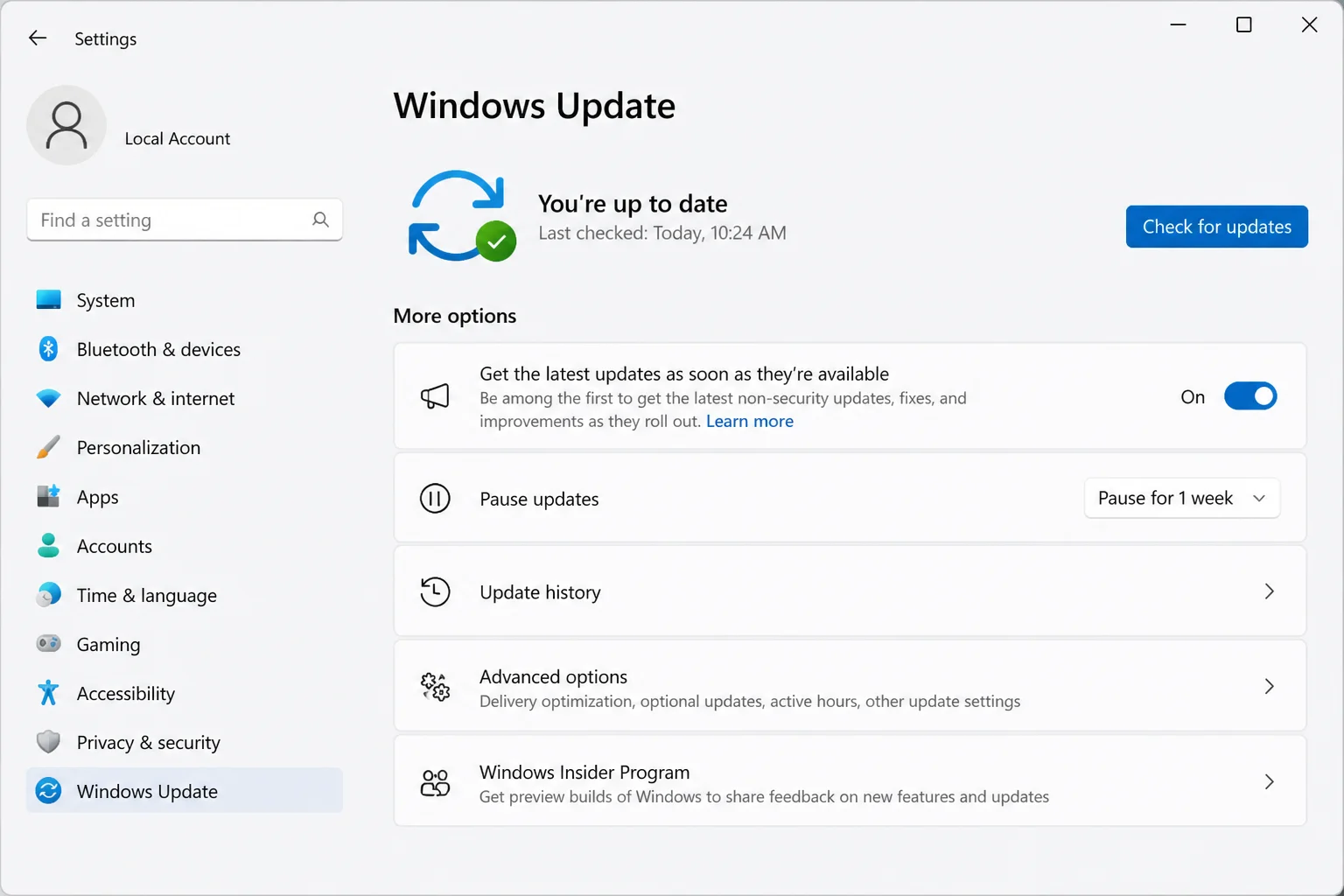Screen dimensions: 1344x896
Task: Click the Local Account name
Action: [x=178, y=138]
